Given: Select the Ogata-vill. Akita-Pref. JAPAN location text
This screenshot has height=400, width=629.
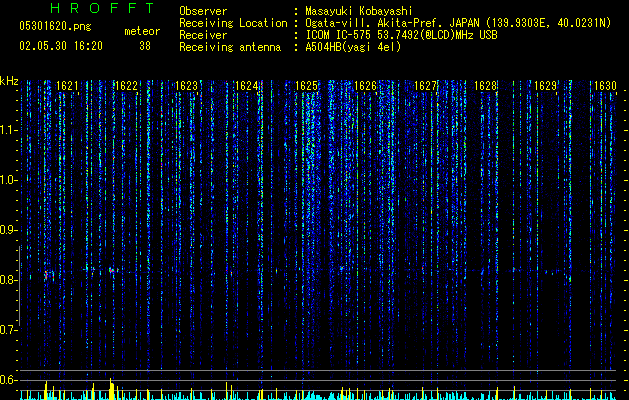Looking at the screenshot, I should (458, 23).
